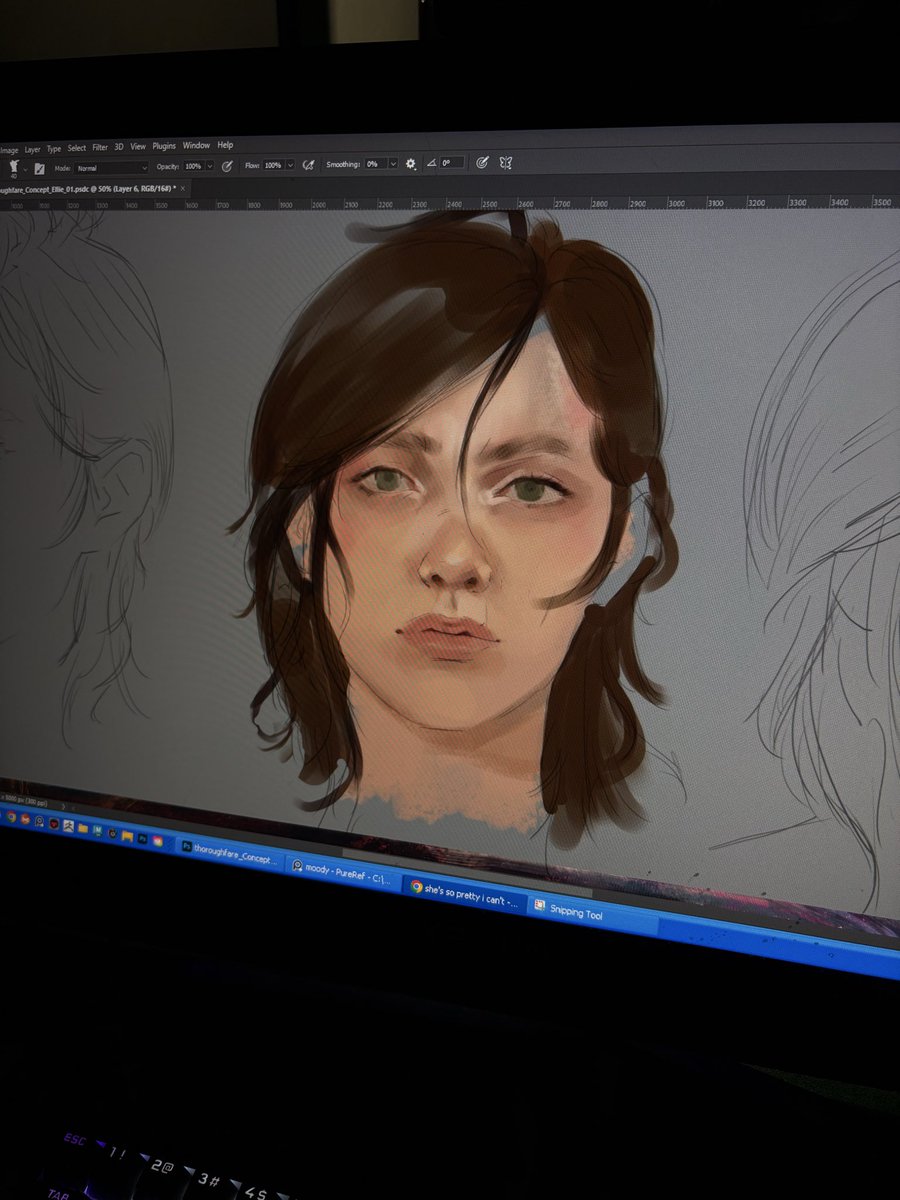
Task: Open the View menu
Action: (138, 146)
